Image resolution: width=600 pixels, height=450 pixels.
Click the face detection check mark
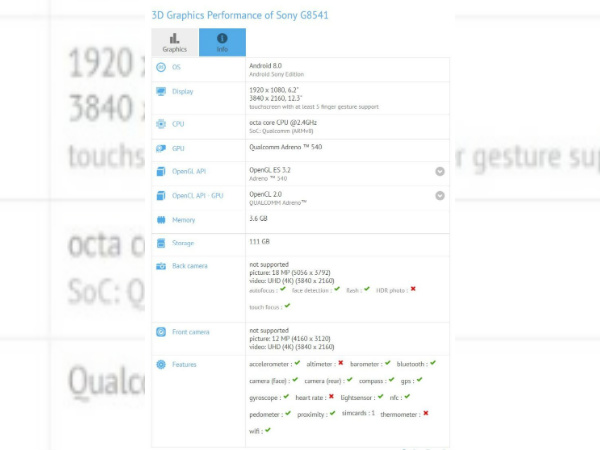[x=337, y=289]
